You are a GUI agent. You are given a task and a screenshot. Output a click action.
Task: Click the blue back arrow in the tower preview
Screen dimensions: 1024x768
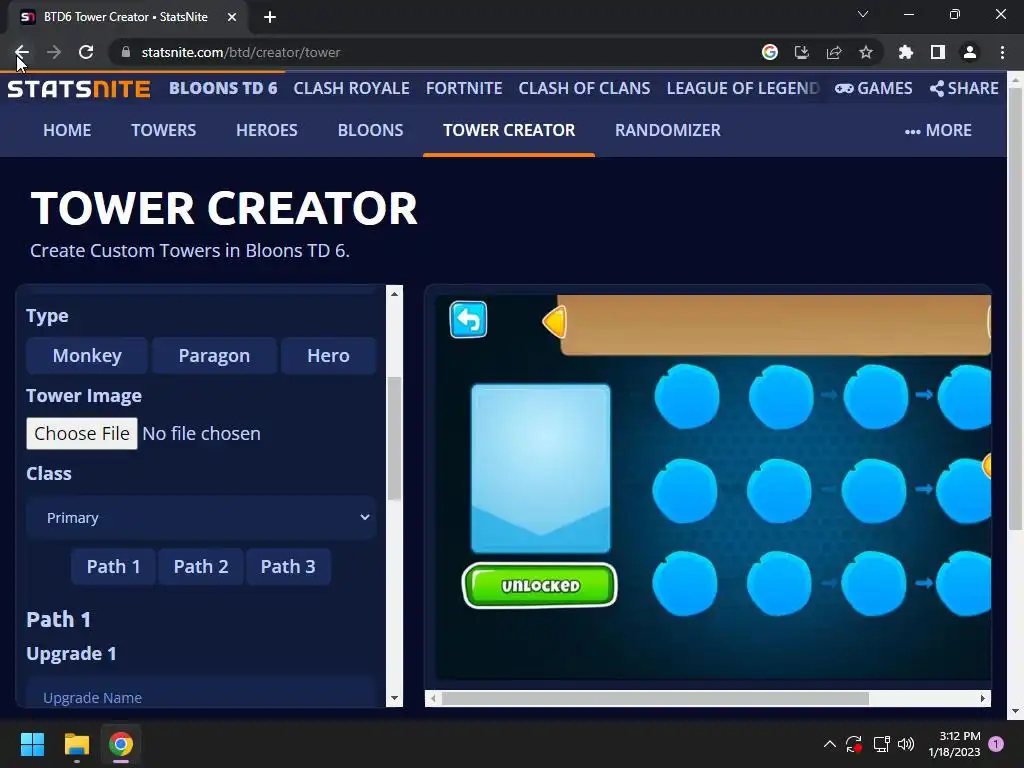pos(468,319)
